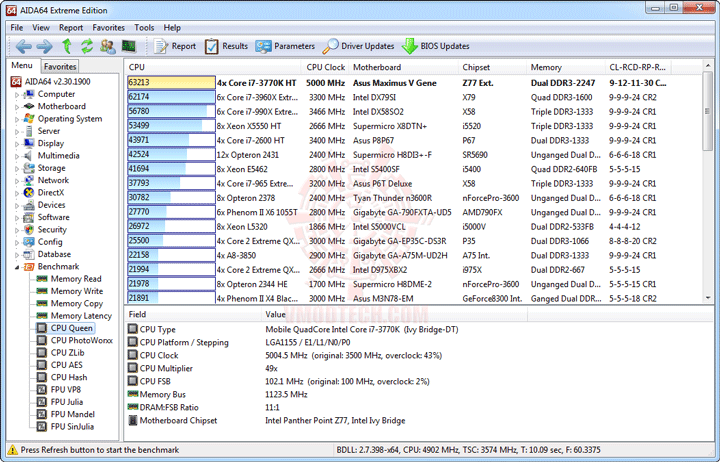Select the Database tree icon
Image resolution: width=720 pixels, height=462 pixels.
coord(29,254)
